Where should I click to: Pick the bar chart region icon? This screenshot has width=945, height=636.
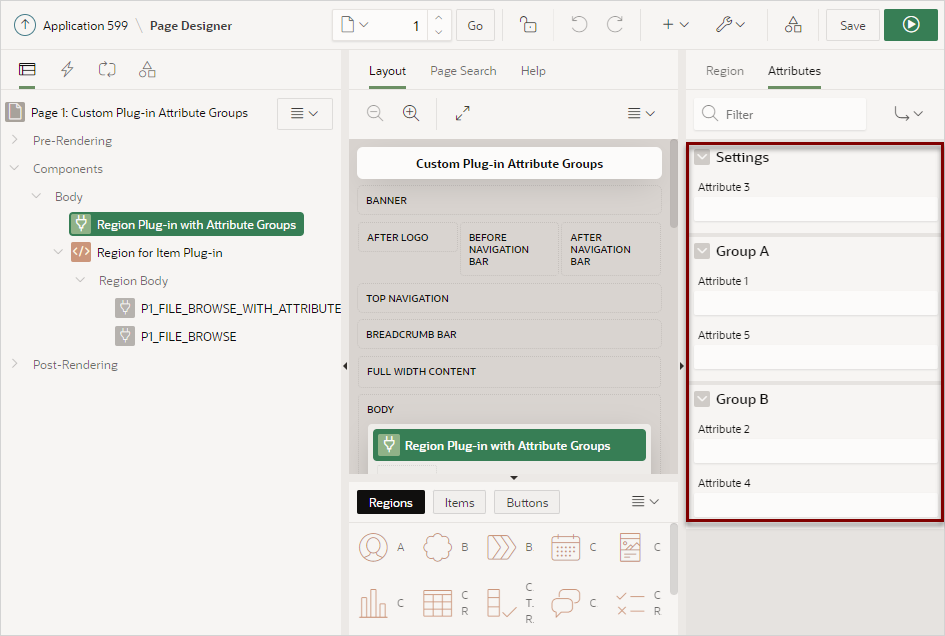click(x=374, y=603)
